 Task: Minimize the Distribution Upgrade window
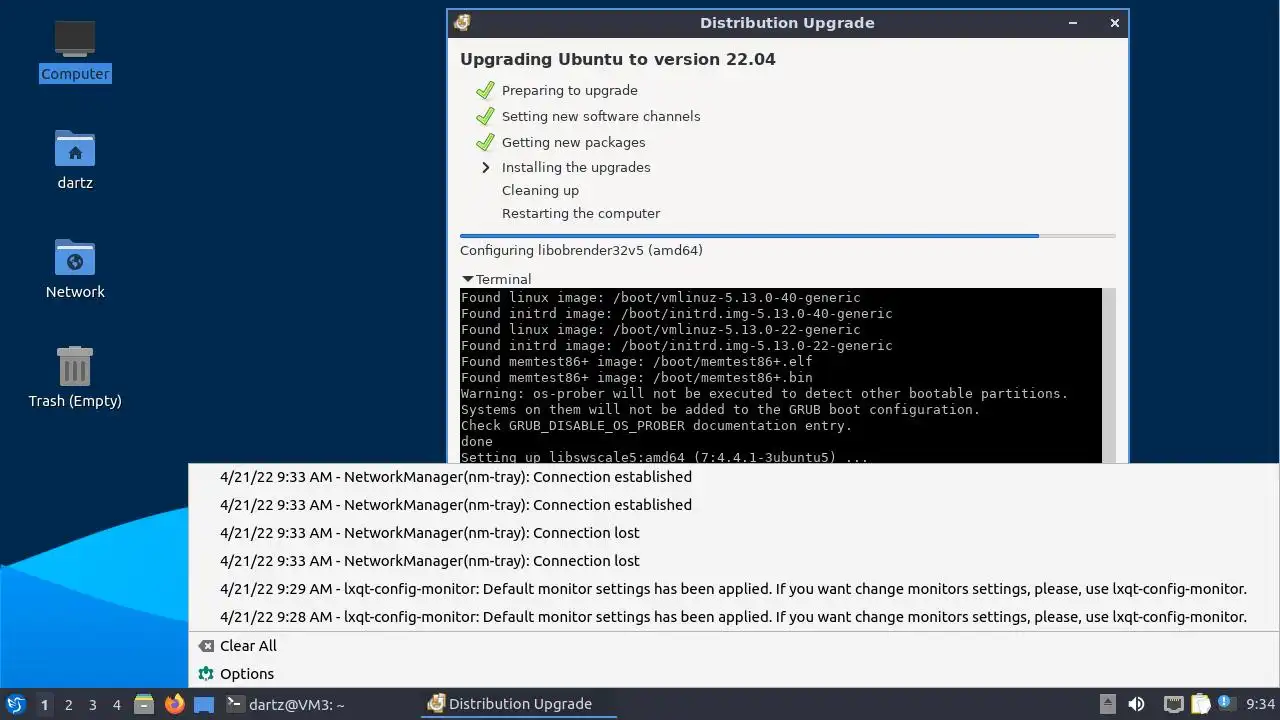click(1073, 23)
